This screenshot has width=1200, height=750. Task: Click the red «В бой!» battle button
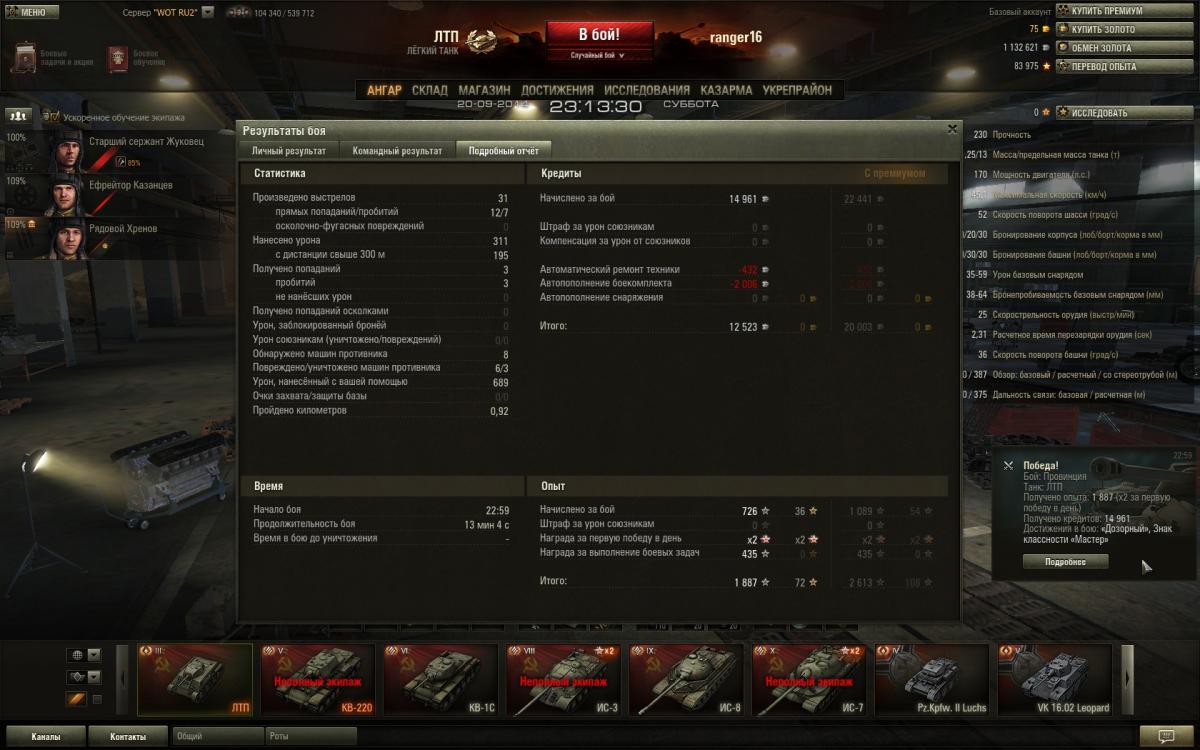click(599, 35)
